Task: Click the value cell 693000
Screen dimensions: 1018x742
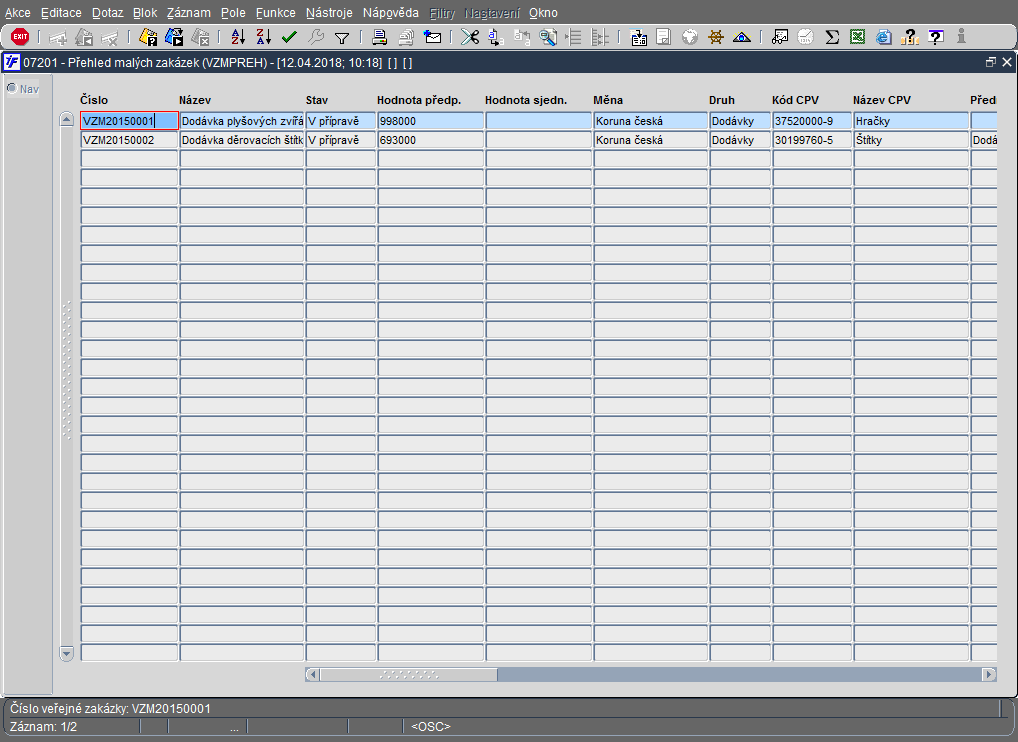Action: 430,140
